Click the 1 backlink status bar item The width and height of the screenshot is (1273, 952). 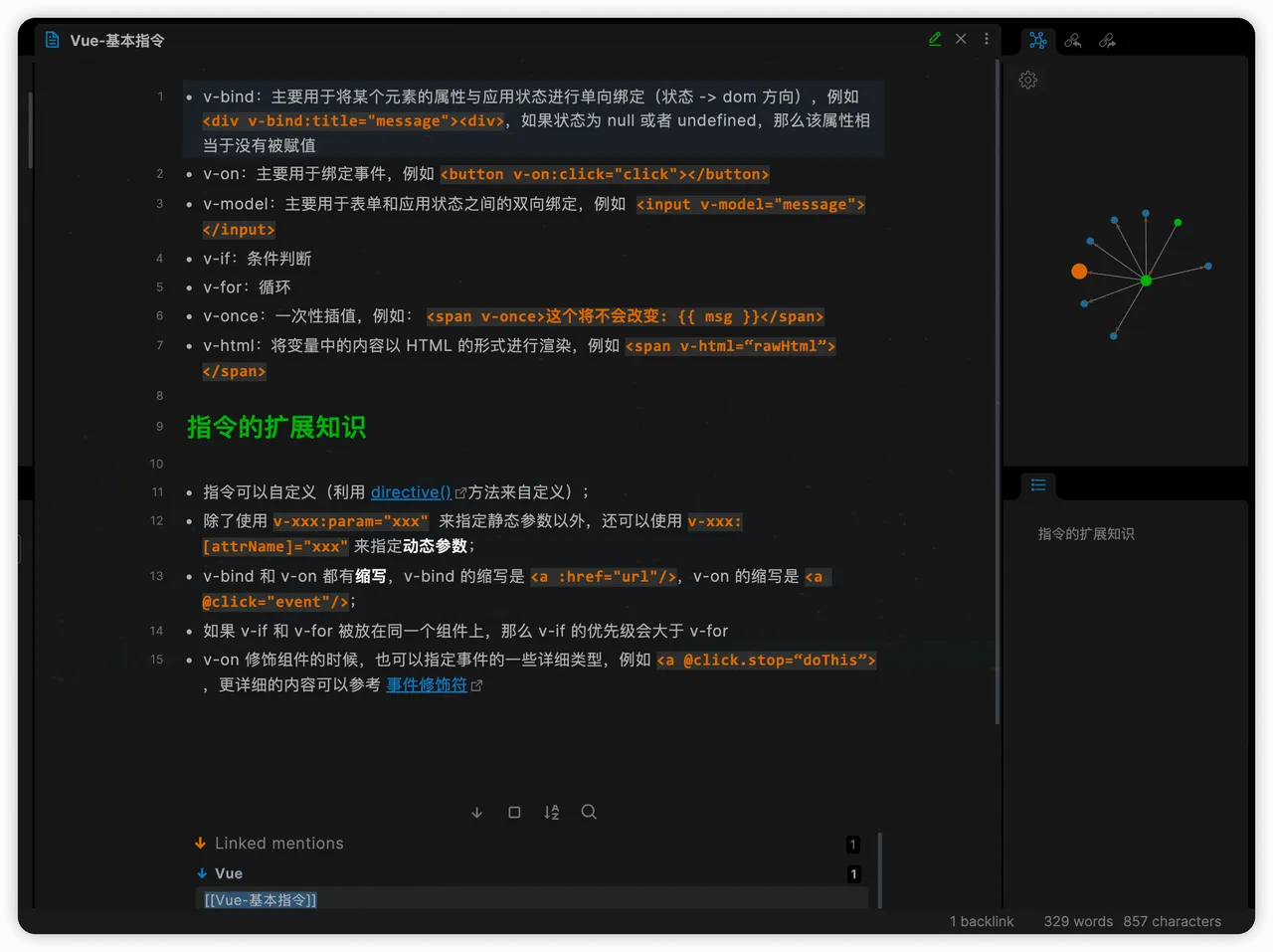point(981,921)
